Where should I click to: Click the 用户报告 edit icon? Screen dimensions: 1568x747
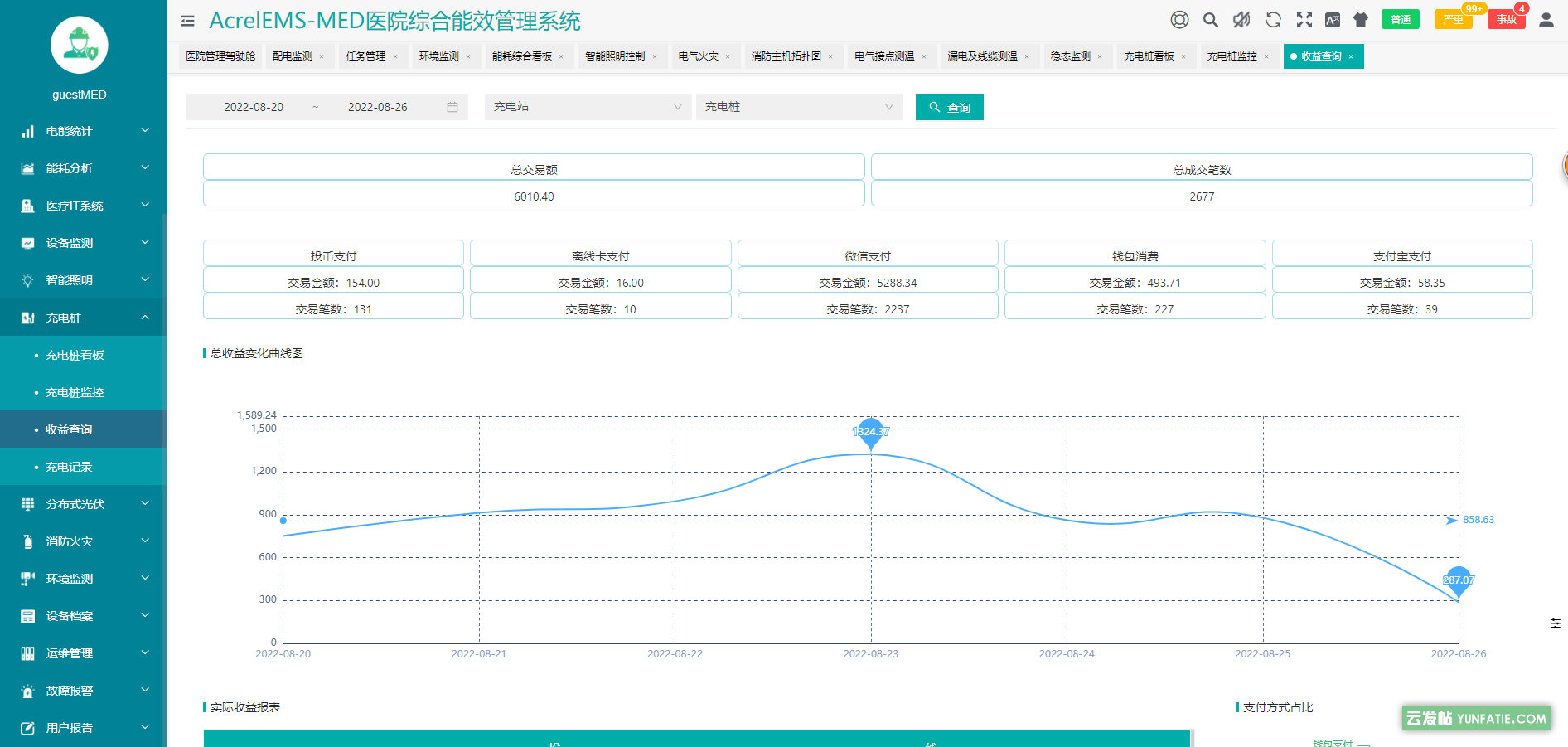[27, 728]
